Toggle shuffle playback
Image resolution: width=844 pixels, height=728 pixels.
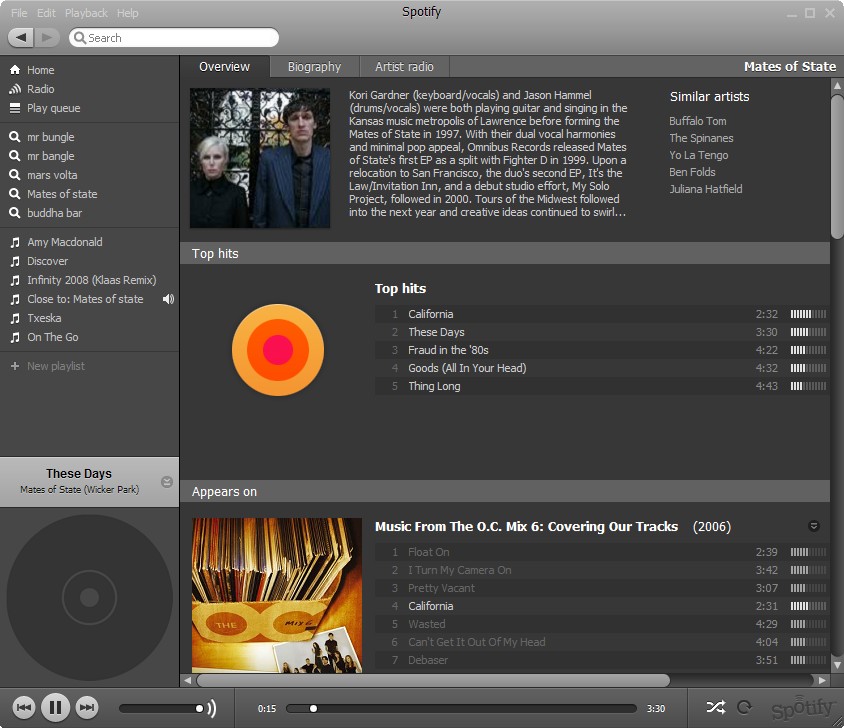(715, 707)
